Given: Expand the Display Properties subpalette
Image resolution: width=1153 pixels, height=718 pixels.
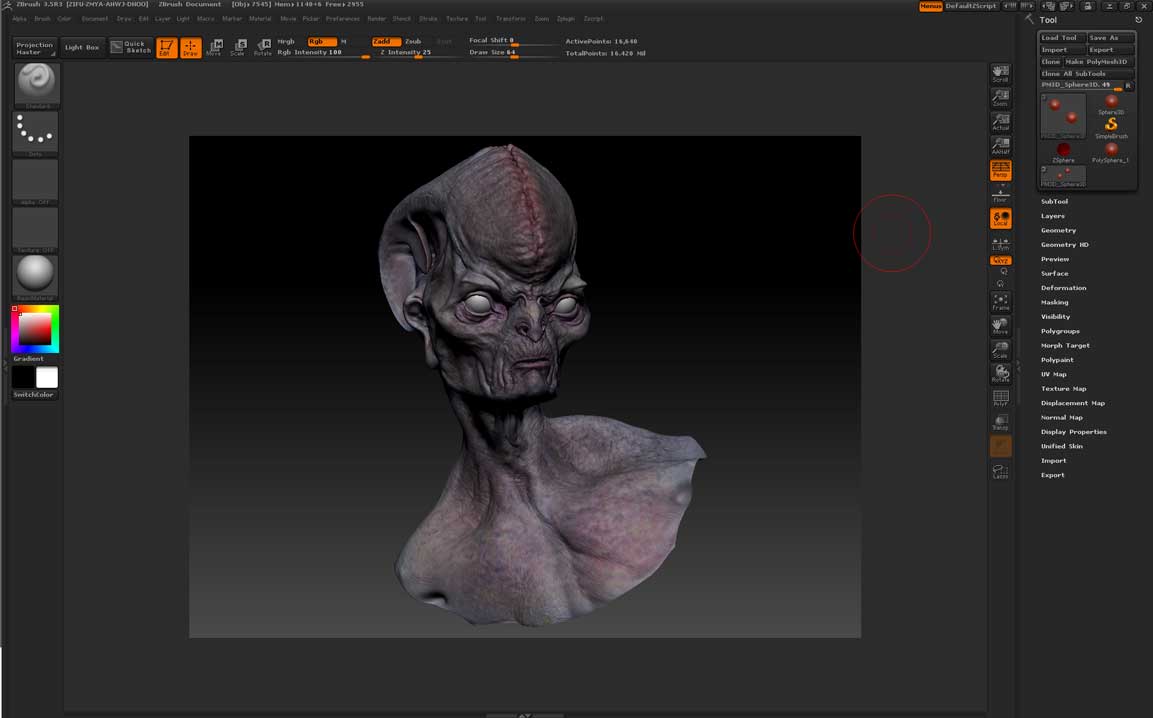Looking at the screenshot, I should tap(1074, 432).
